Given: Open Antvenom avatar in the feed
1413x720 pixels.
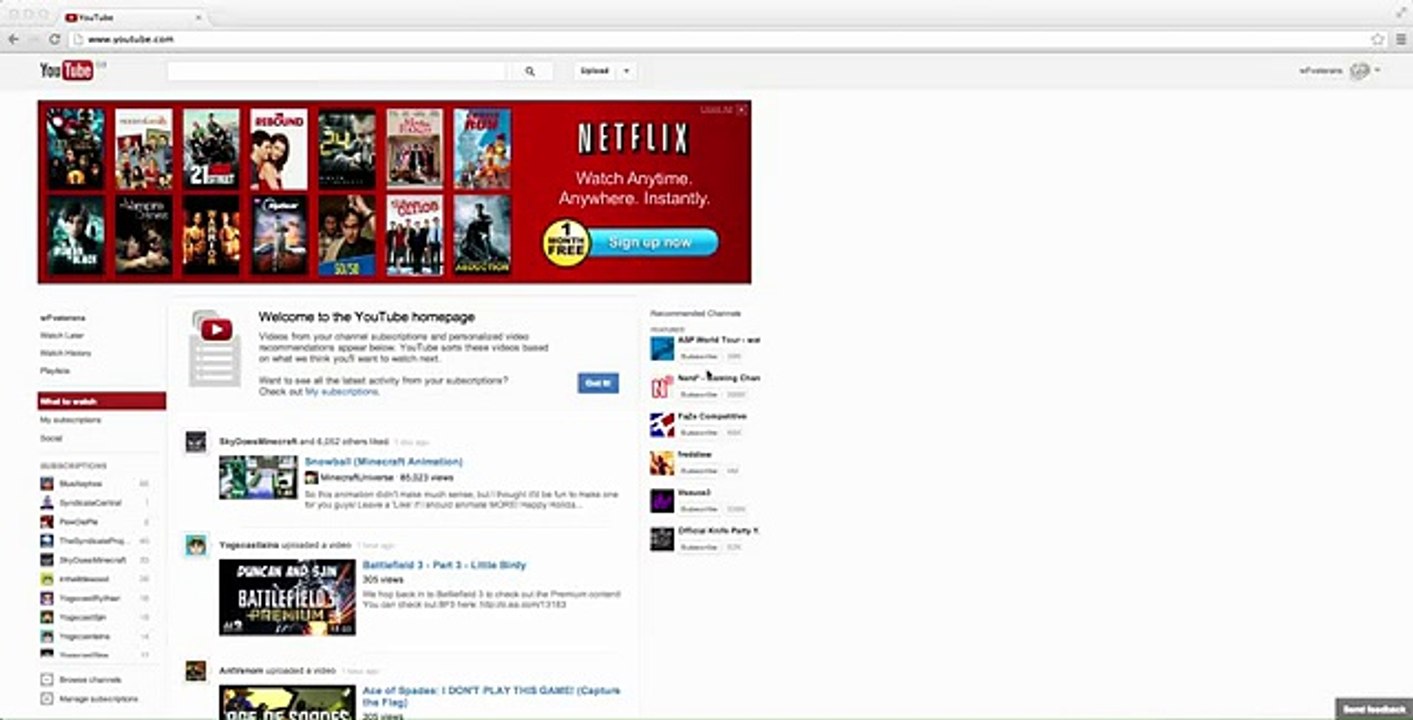Looking at the screenshot, I should coord(196,671).
